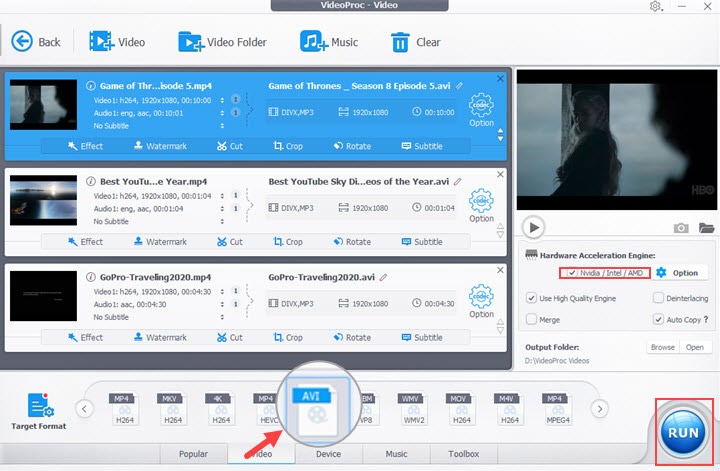720x471 pixels.
Task: Choose the MP4 H264 format icon
Action: point(124,408)
